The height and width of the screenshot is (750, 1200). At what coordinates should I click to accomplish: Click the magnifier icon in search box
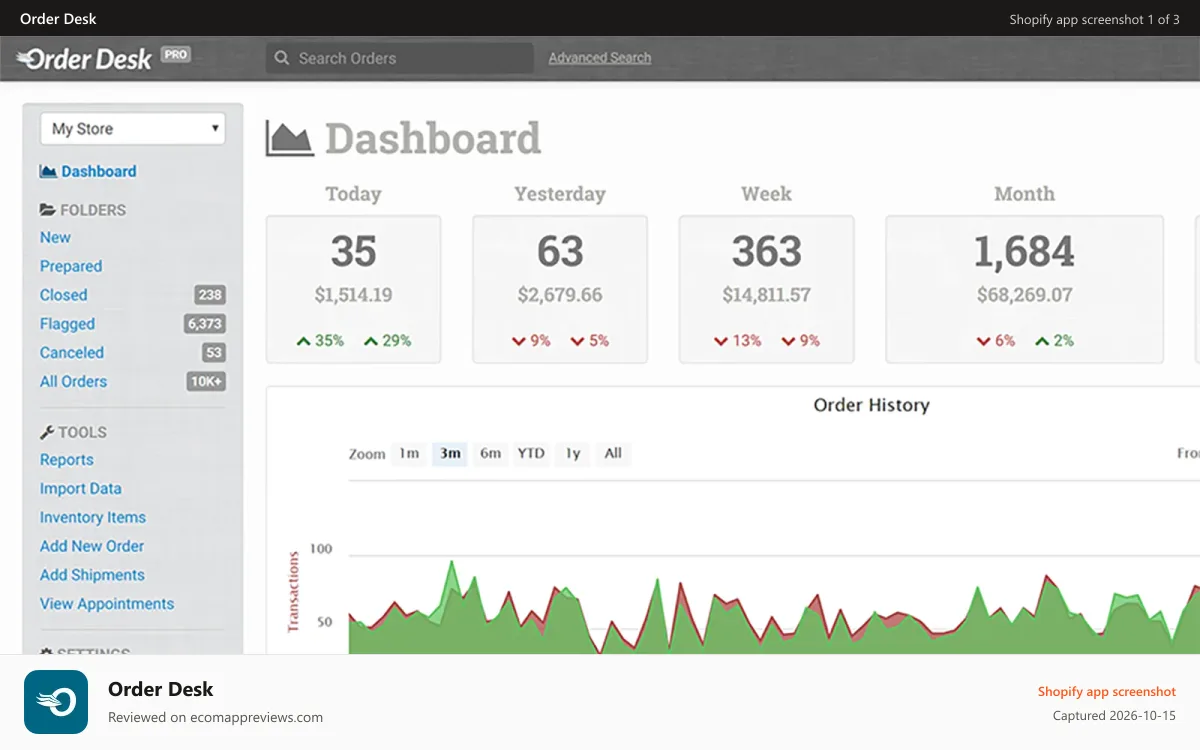(282, 58)
